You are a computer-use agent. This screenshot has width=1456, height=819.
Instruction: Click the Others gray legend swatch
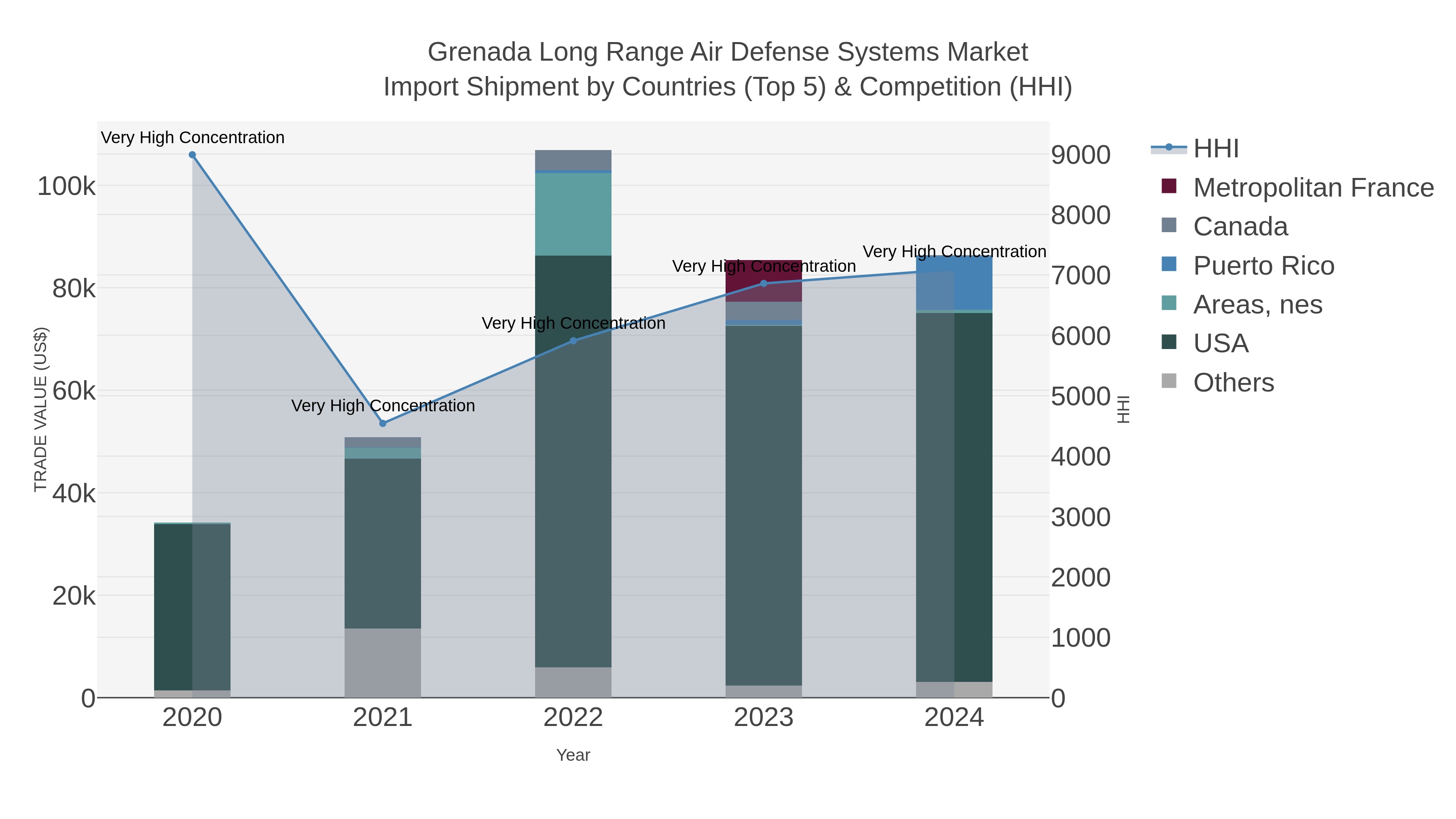point(1169,381)
